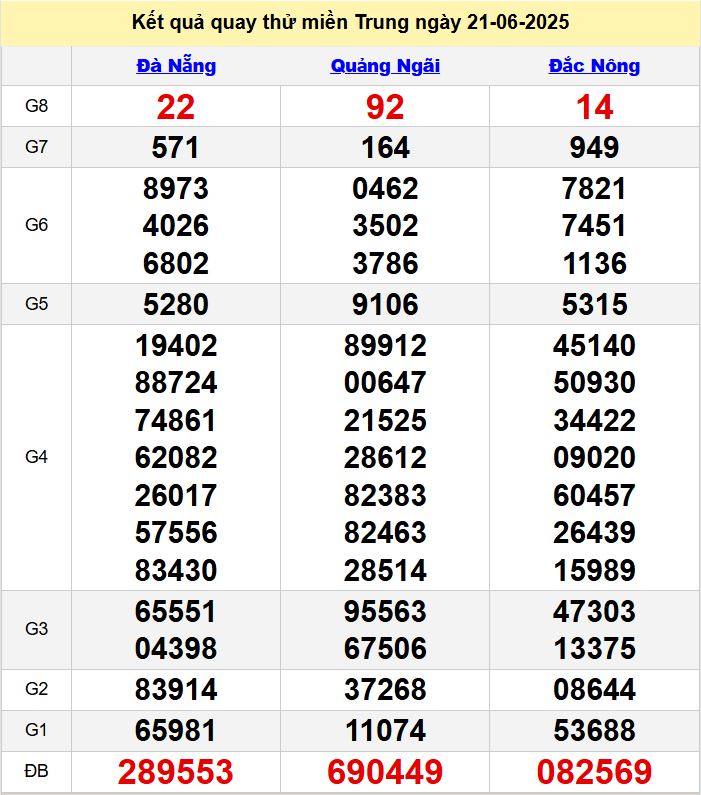Screen dimensions: 701x795
Task: Select G4 number 82463
Action: point(385,532)
